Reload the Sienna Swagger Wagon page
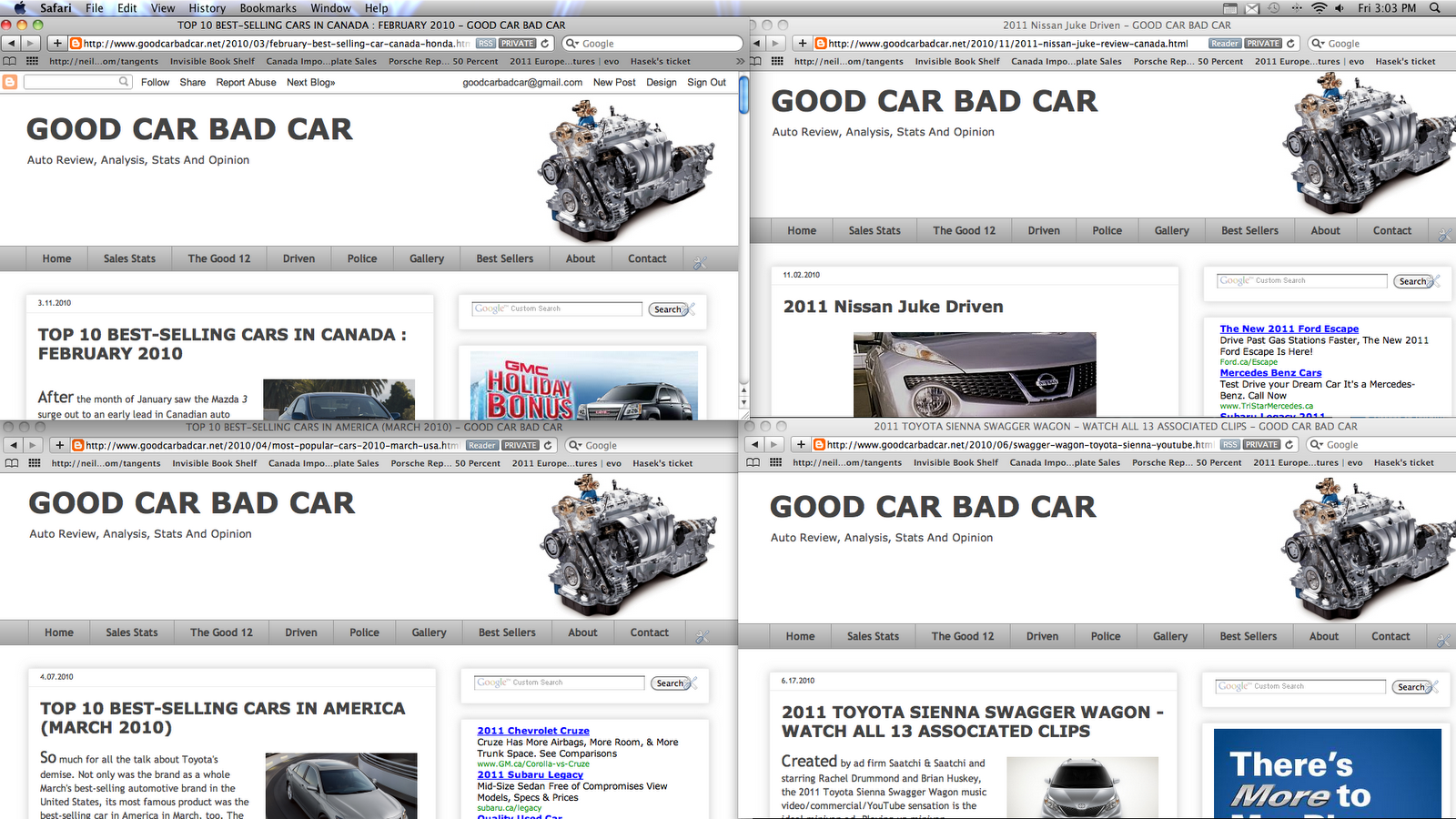 (1289, 444)
